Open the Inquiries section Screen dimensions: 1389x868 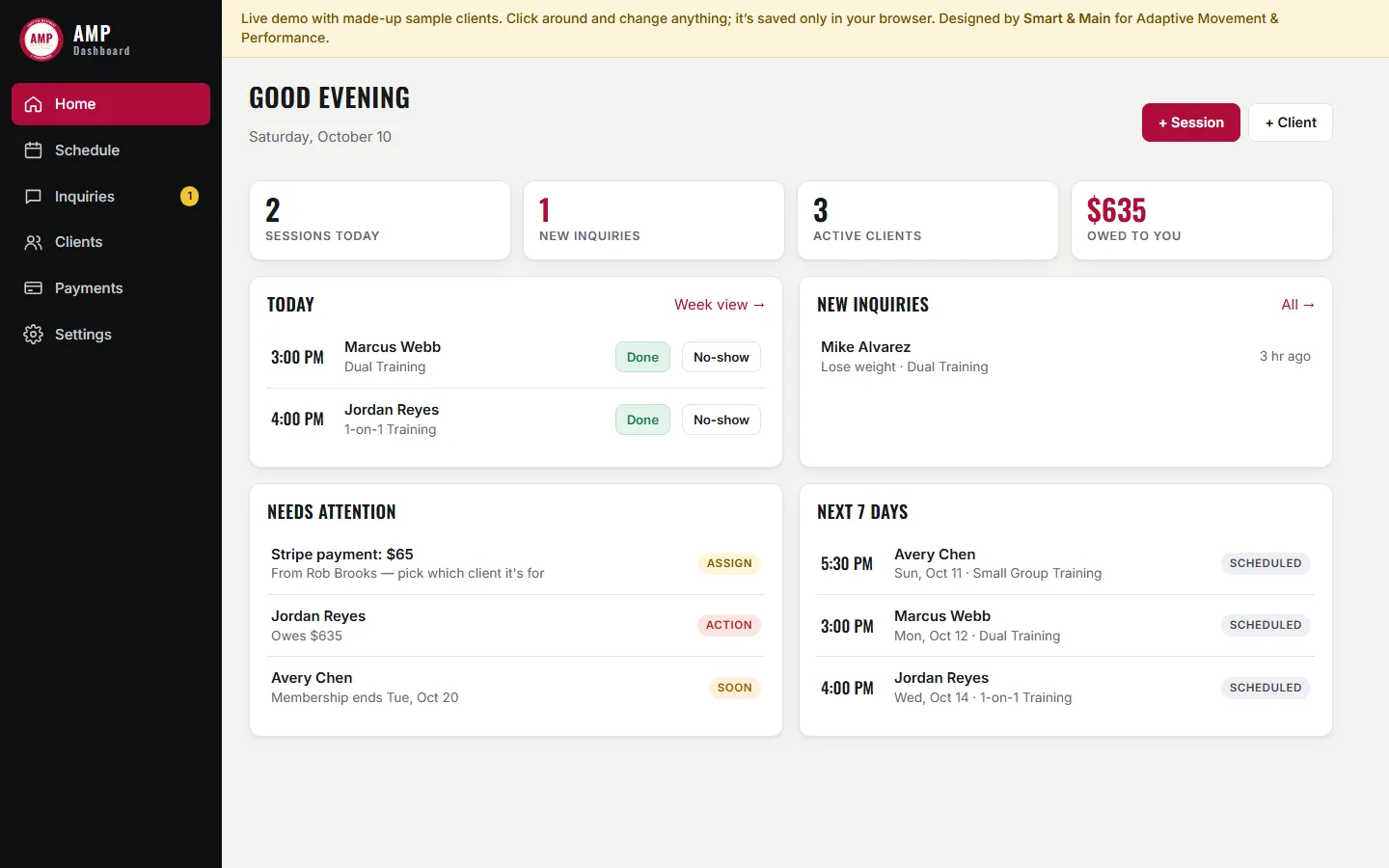point(111,197)
